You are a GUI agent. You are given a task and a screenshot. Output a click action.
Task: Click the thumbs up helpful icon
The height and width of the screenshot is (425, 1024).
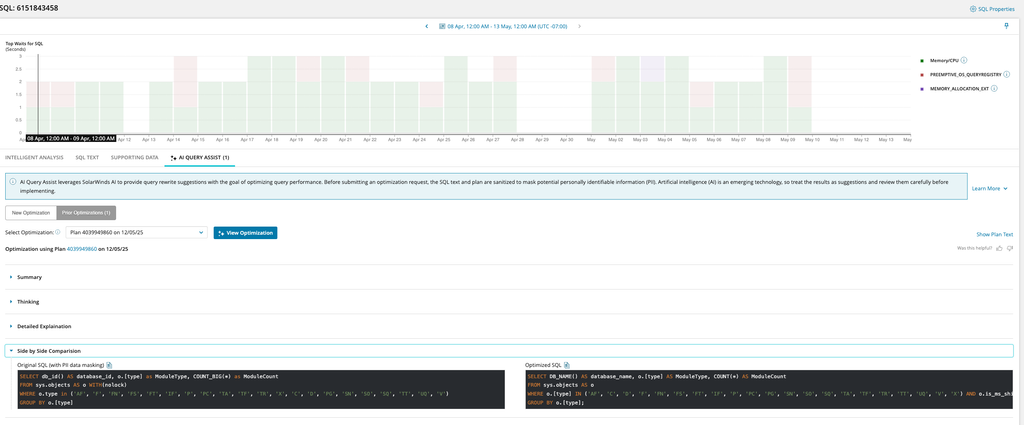coord(1001,248)
